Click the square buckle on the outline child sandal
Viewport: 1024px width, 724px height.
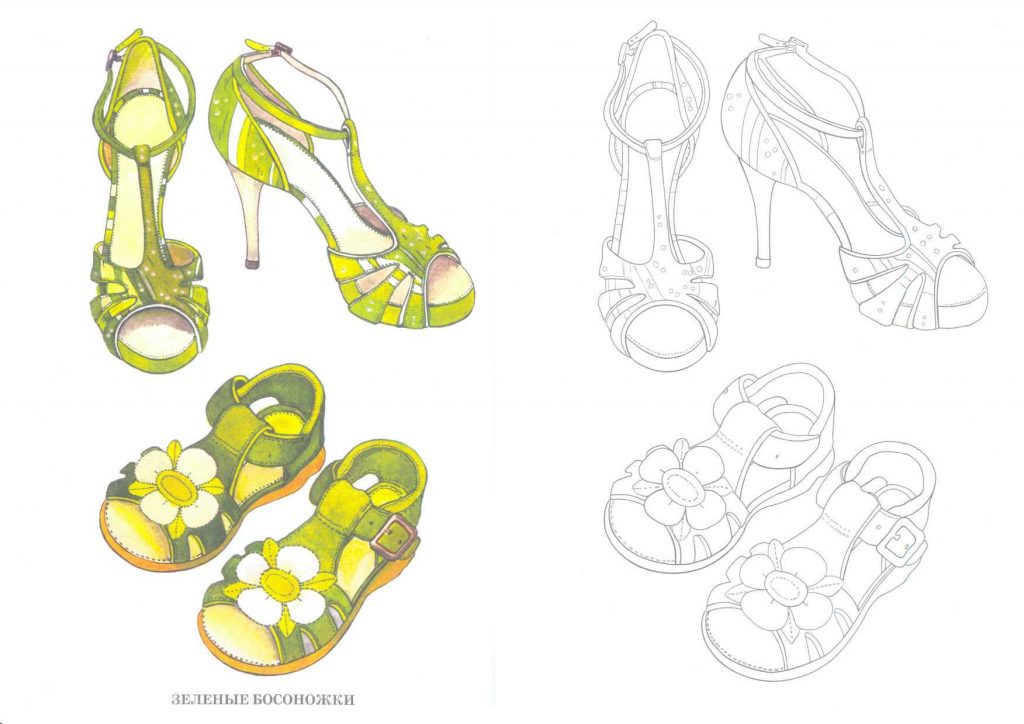pyautogui.click(x=906, y=538)
